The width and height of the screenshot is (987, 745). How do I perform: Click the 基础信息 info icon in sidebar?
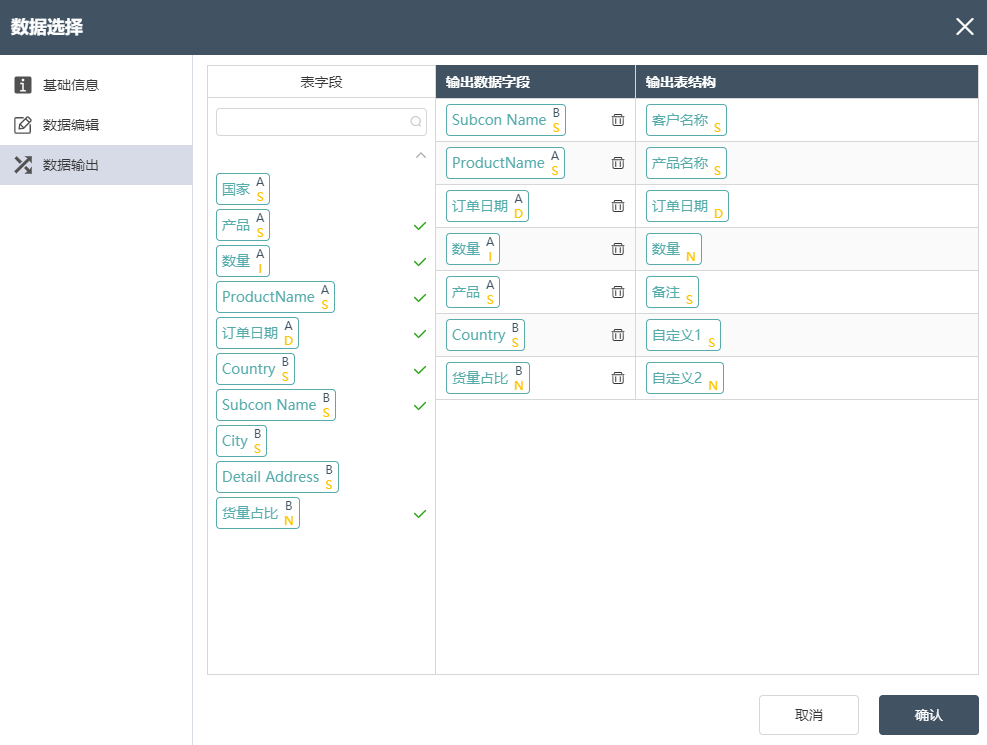click(x=23, y=85)
